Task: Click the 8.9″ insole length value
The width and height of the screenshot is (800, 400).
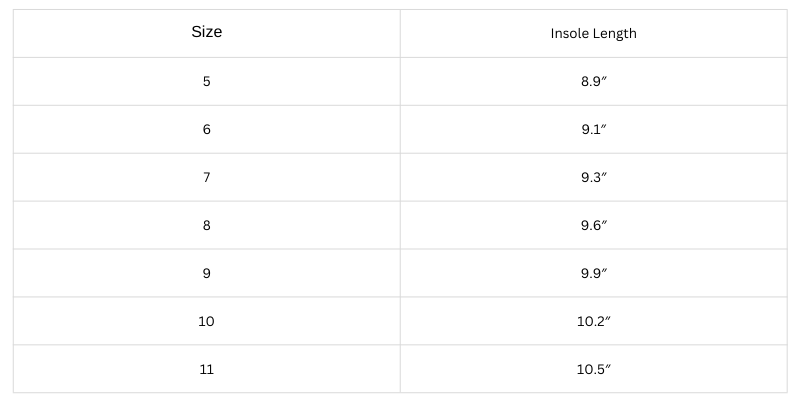Action: pos(594,82)
